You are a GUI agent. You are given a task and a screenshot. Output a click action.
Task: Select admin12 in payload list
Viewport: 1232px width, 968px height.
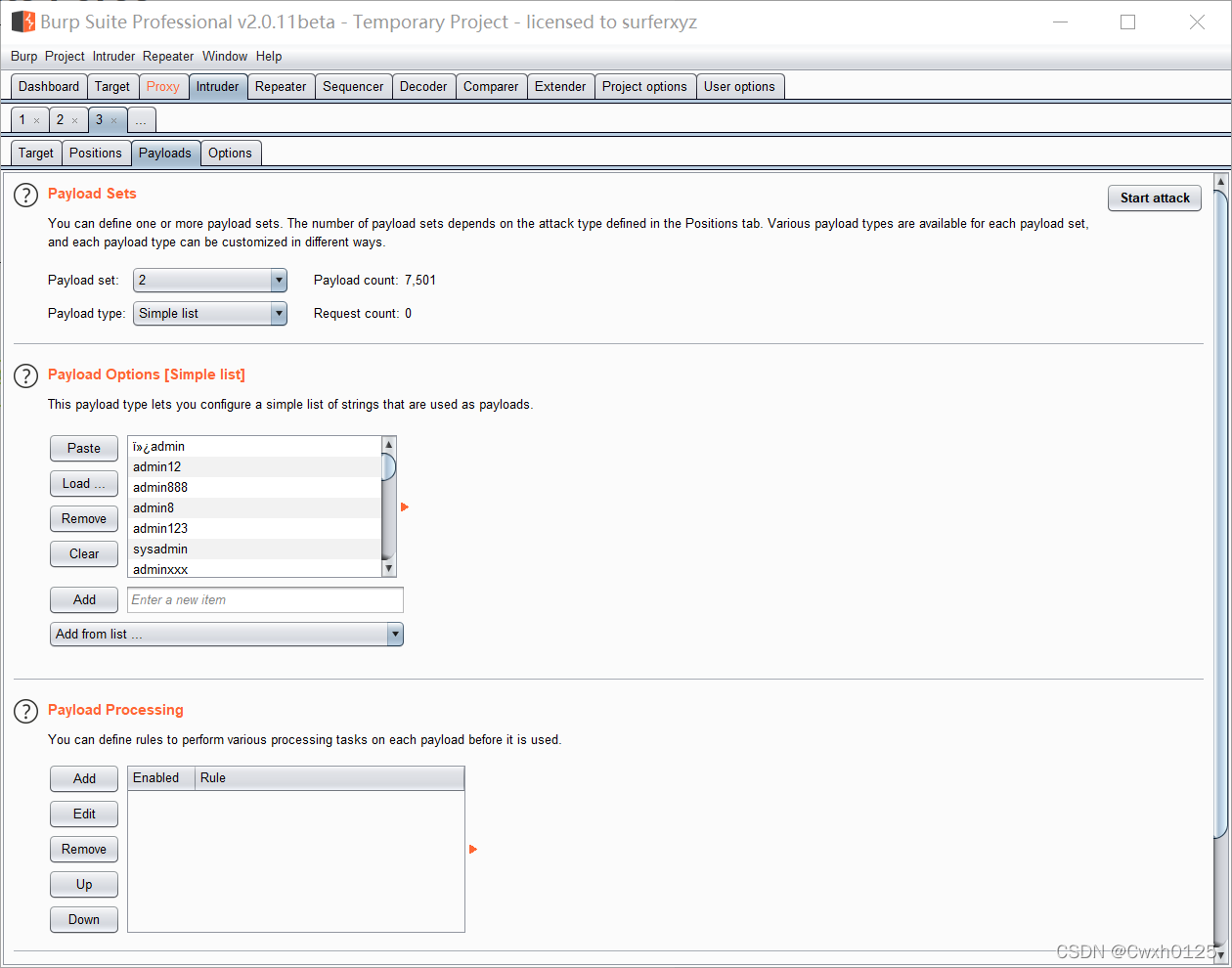pos(254,467)
